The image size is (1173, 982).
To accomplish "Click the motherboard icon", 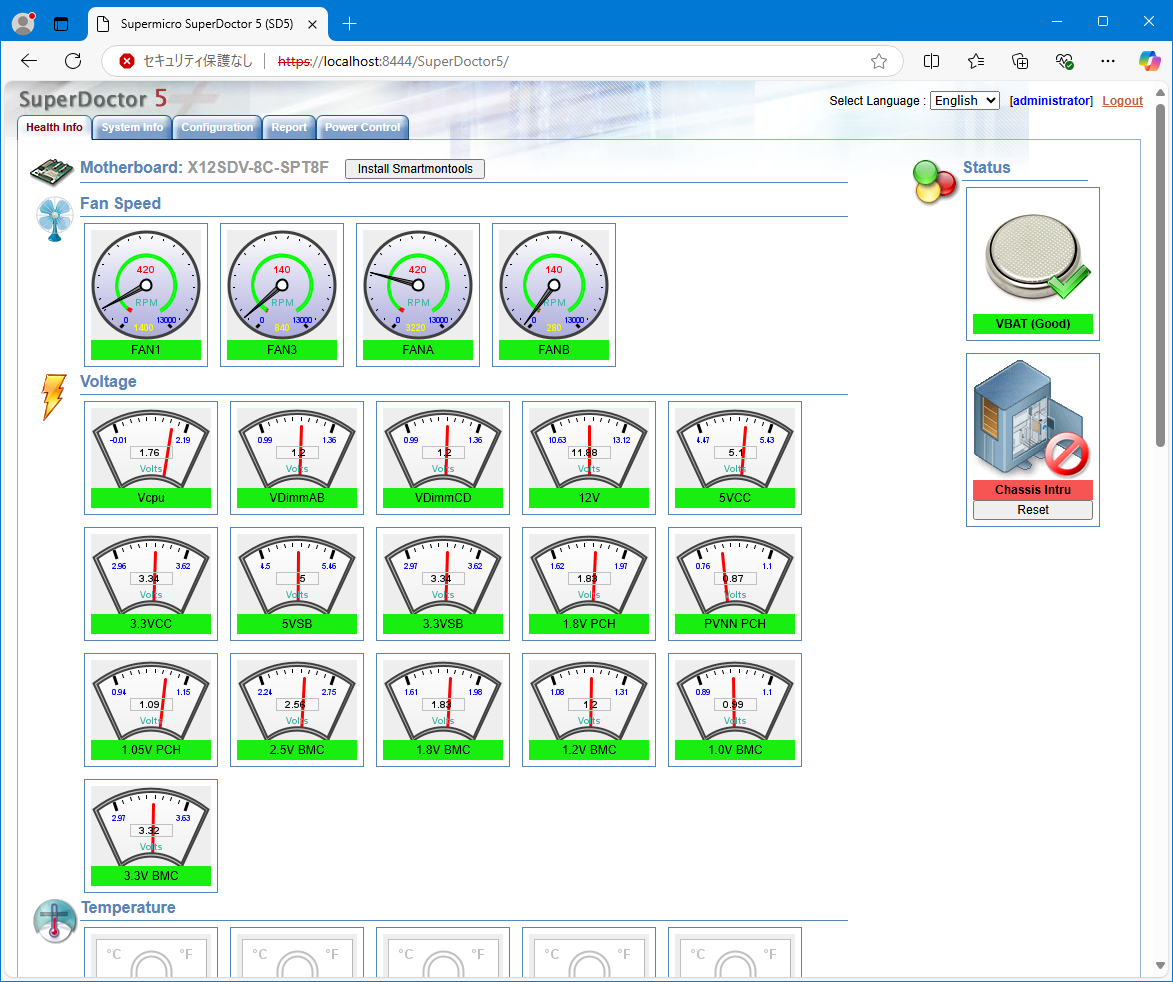I will tap(51, 171).
